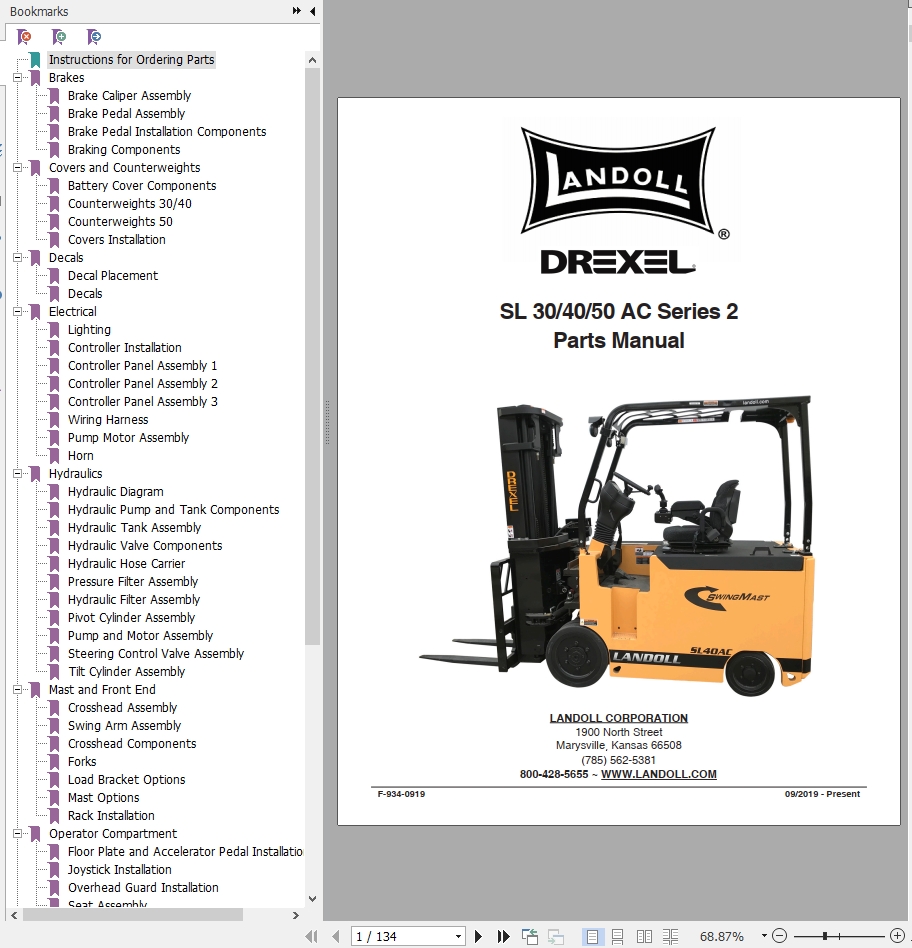This screenshot has width=912, height=948.
Task: Click the LANDOLL CORPORATION heading text
Action: click(x=619, y=718)
